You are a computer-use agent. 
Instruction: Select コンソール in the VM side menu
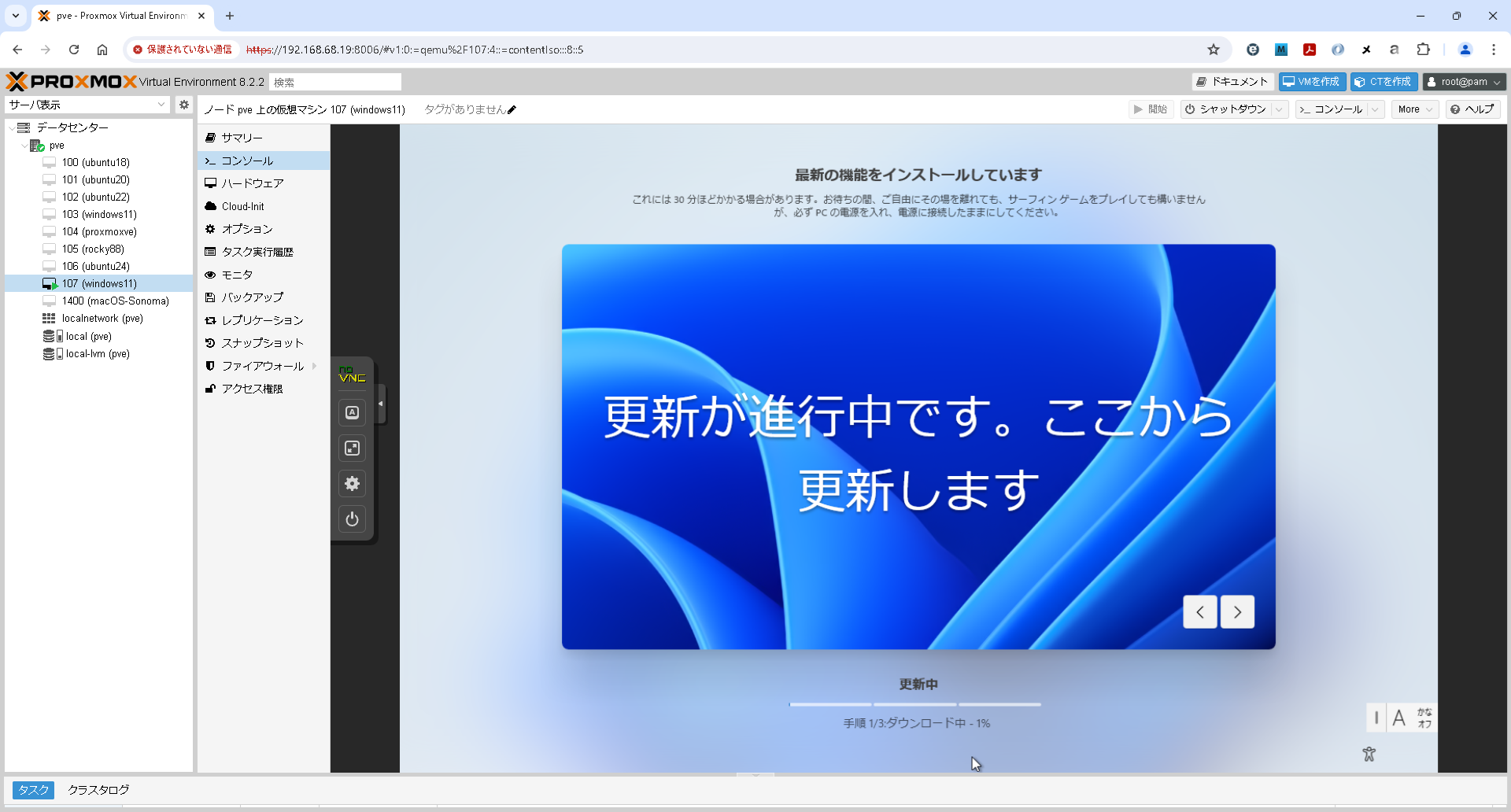[264, 161]
